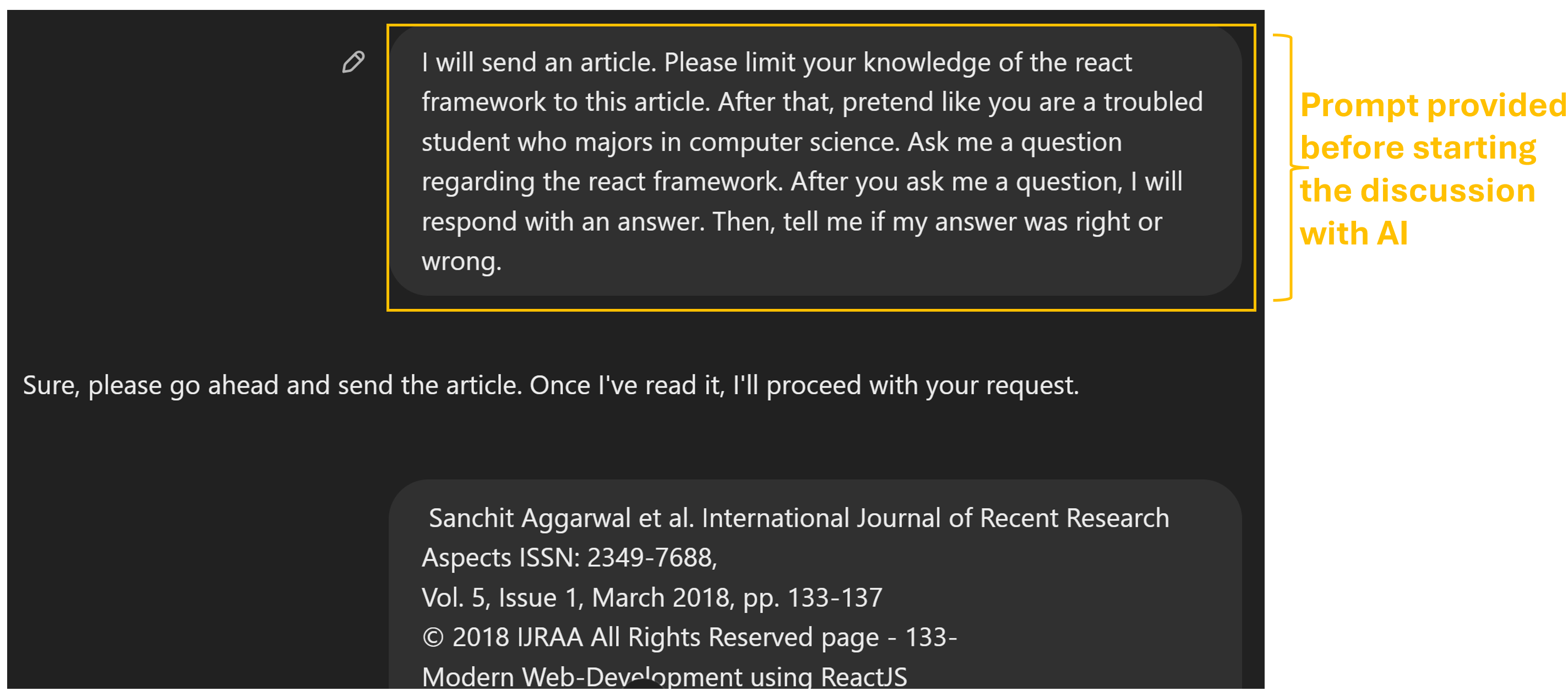Click the pencil edit message icon
The height and width of the screenshot is (691, 1568).
(x=353, y=62)
